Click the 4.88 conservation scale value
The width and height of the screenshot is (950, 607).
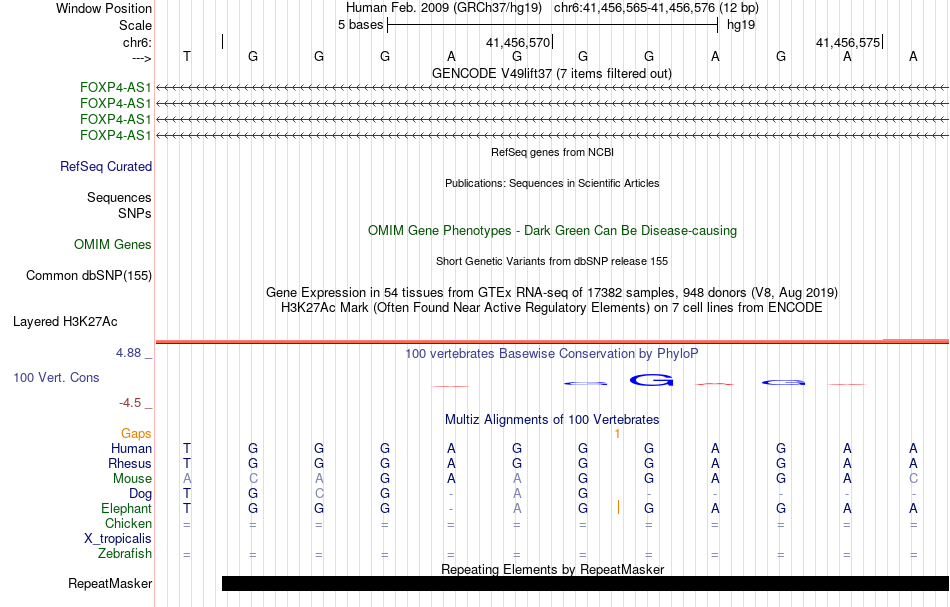(x=128, y=353)
